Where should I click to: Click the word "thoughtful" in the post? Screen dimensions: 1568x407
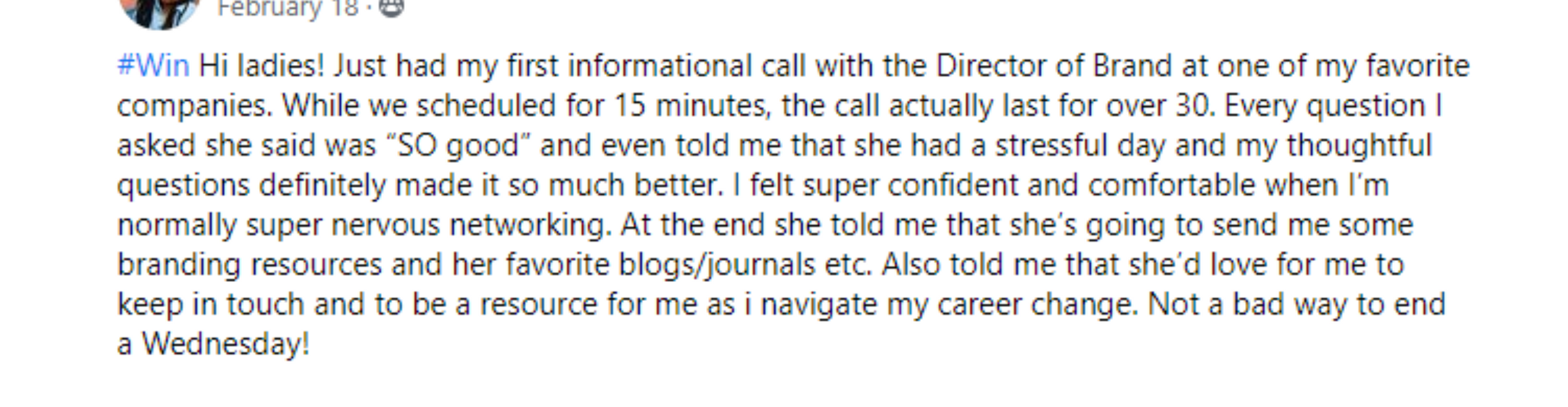click(1359, 146)
